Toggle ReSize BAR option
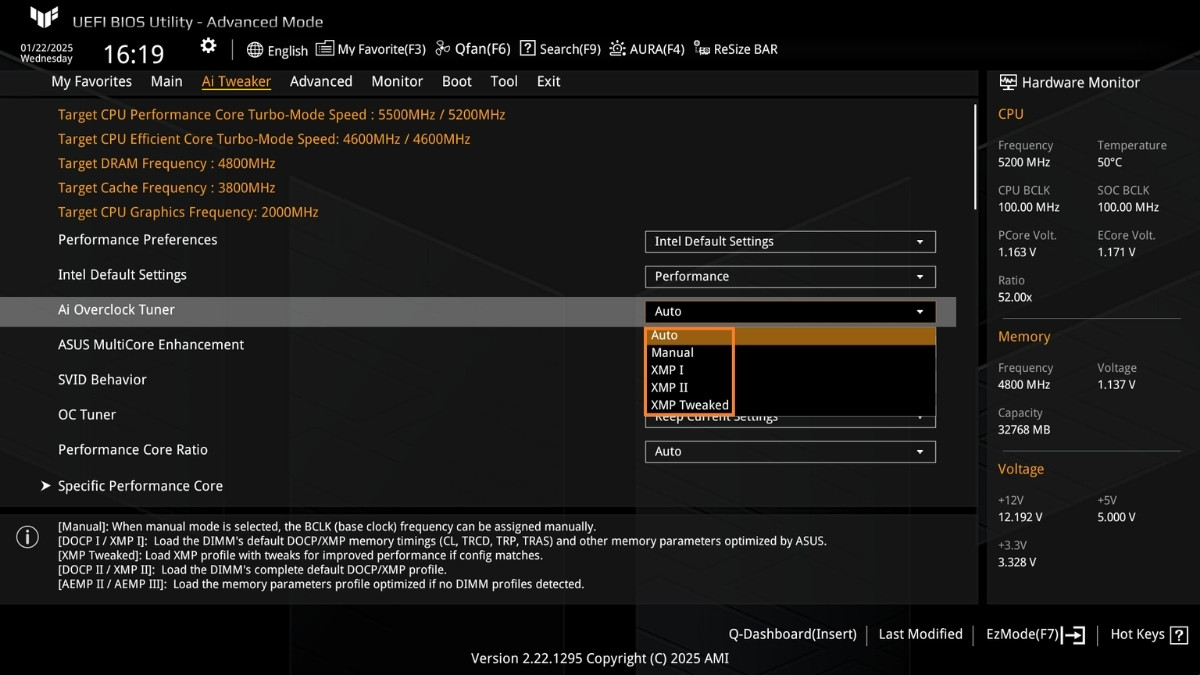The height and width of the screenshot is (675, 1200). tap(735, 49)
